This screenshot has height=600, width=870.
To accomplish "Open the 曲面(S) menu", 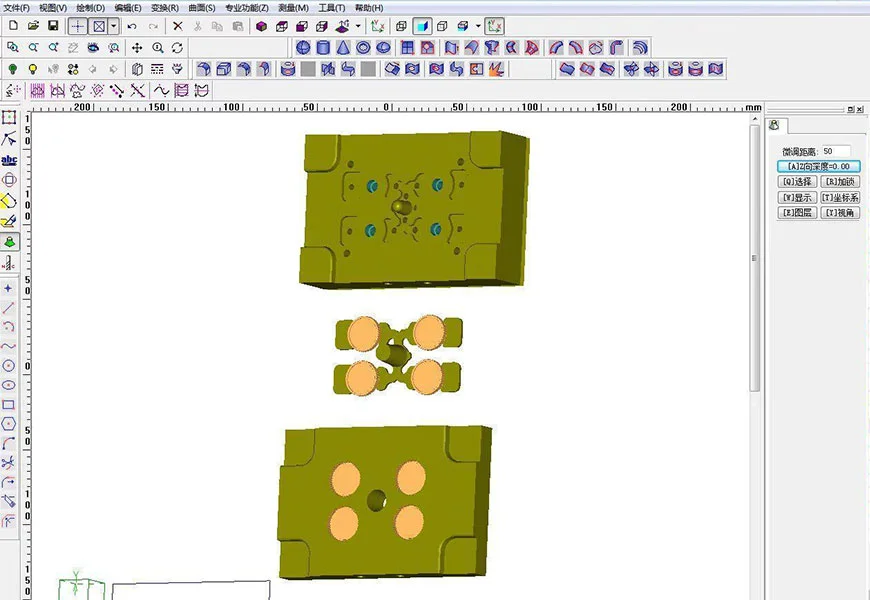I will (202, 8).
